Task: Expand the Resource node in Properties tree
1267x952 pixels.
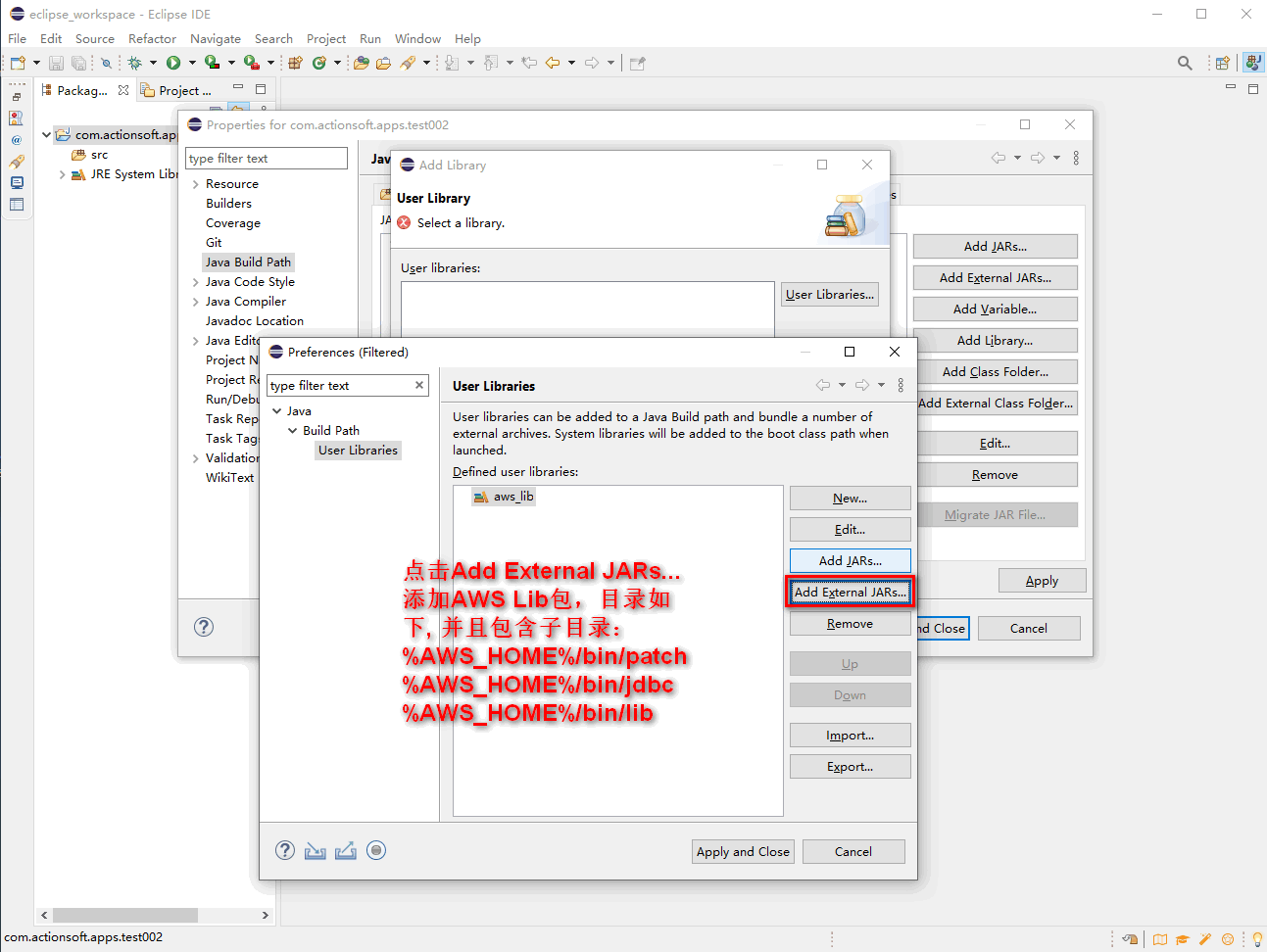Action: [196, 184]
